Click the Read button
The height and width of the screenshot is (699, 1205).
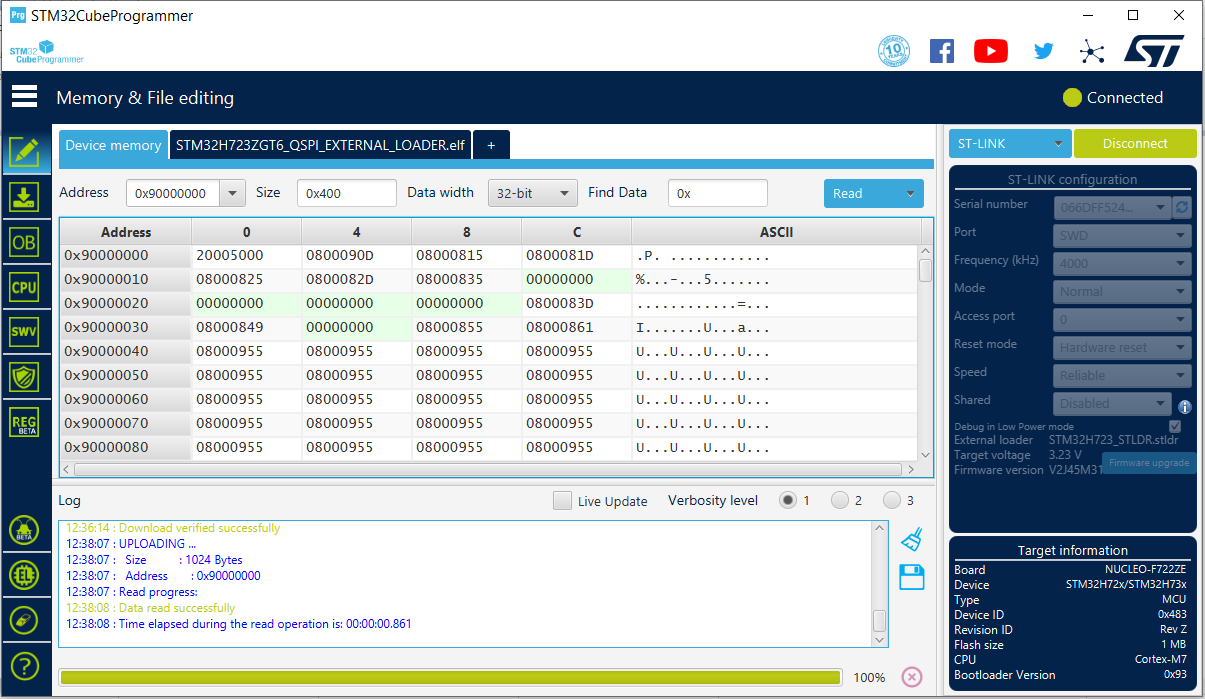pyautogui.click(x=860, y=193)
